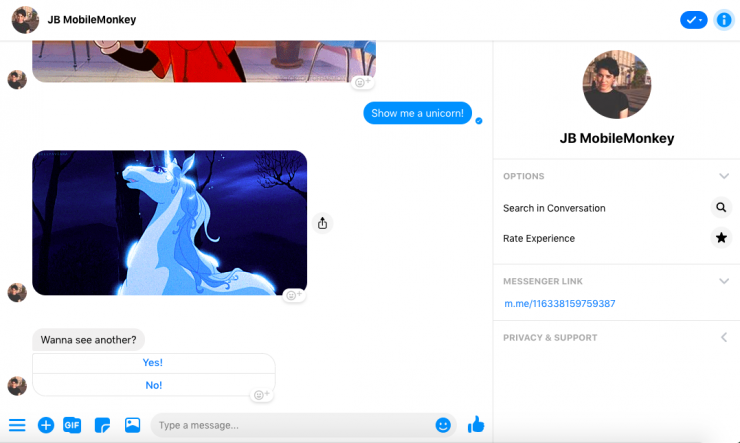The image size is (740, 443).
Task: Send a thumbs-up like
Action: tap(476, 424)
